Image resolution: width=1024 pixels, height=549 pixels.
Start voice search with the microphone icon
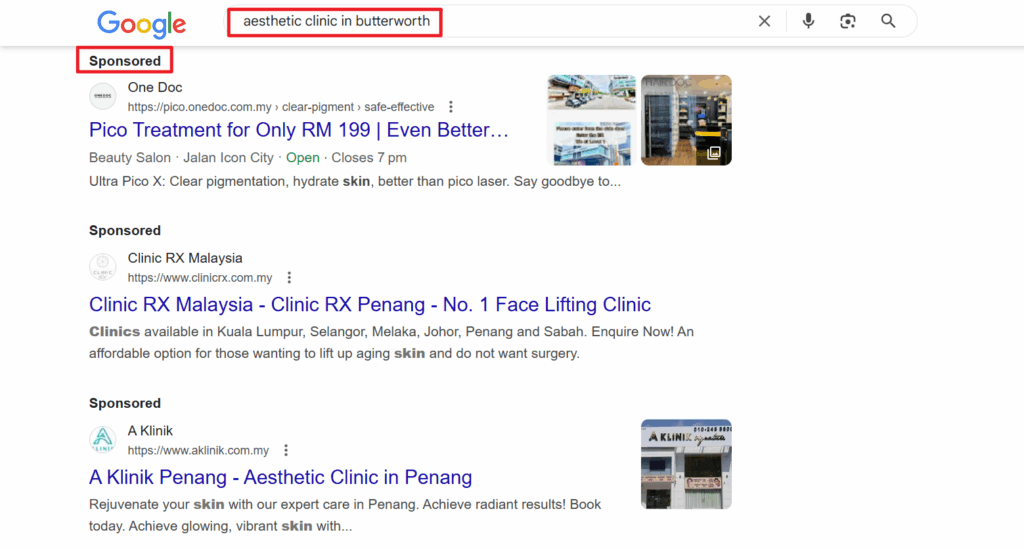[808, 21]
